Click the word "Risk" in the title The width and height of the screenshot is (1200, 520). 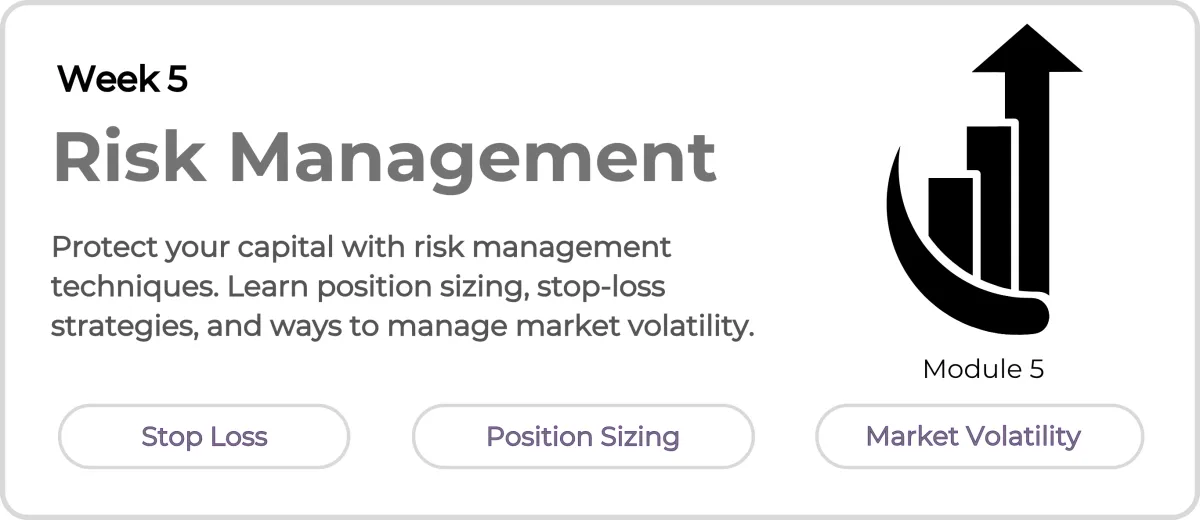pos(129,156)
